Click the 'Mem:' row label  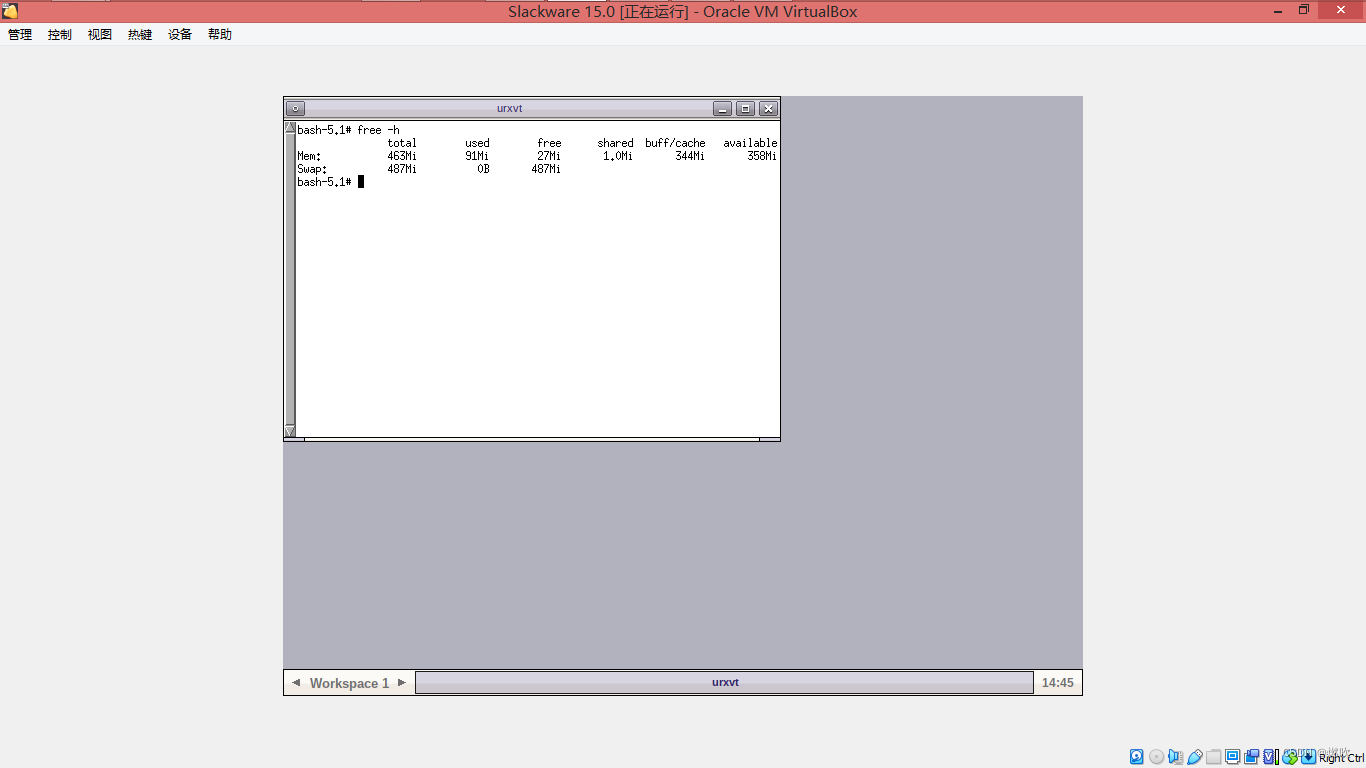(x=309, y=156)
